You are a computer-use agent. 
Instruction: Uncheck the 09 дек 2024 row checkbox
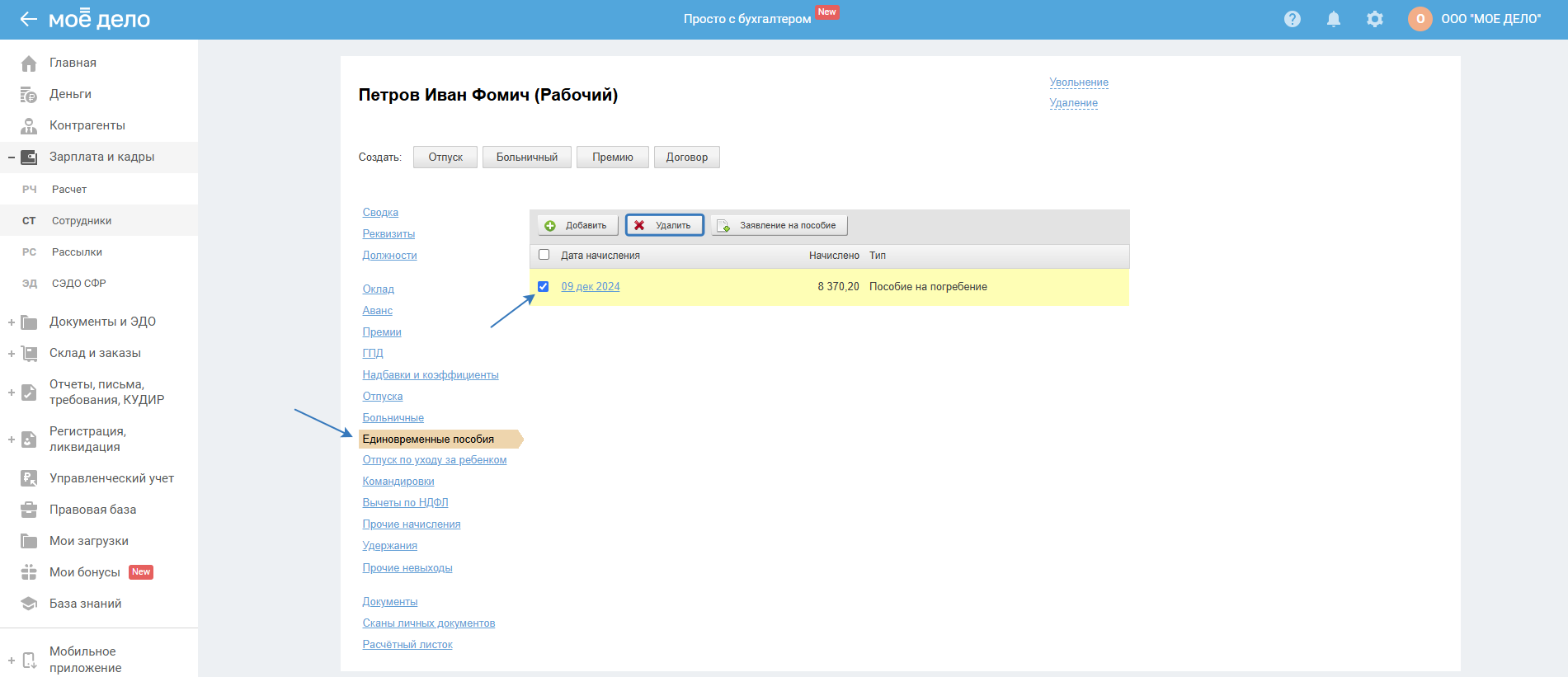543,287
